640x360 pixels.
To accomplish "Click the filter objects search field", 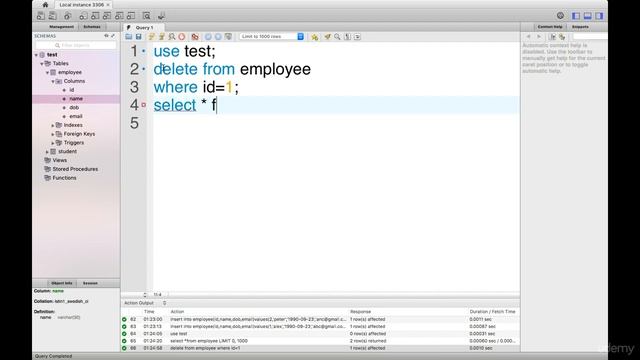I will click(76, 45).
